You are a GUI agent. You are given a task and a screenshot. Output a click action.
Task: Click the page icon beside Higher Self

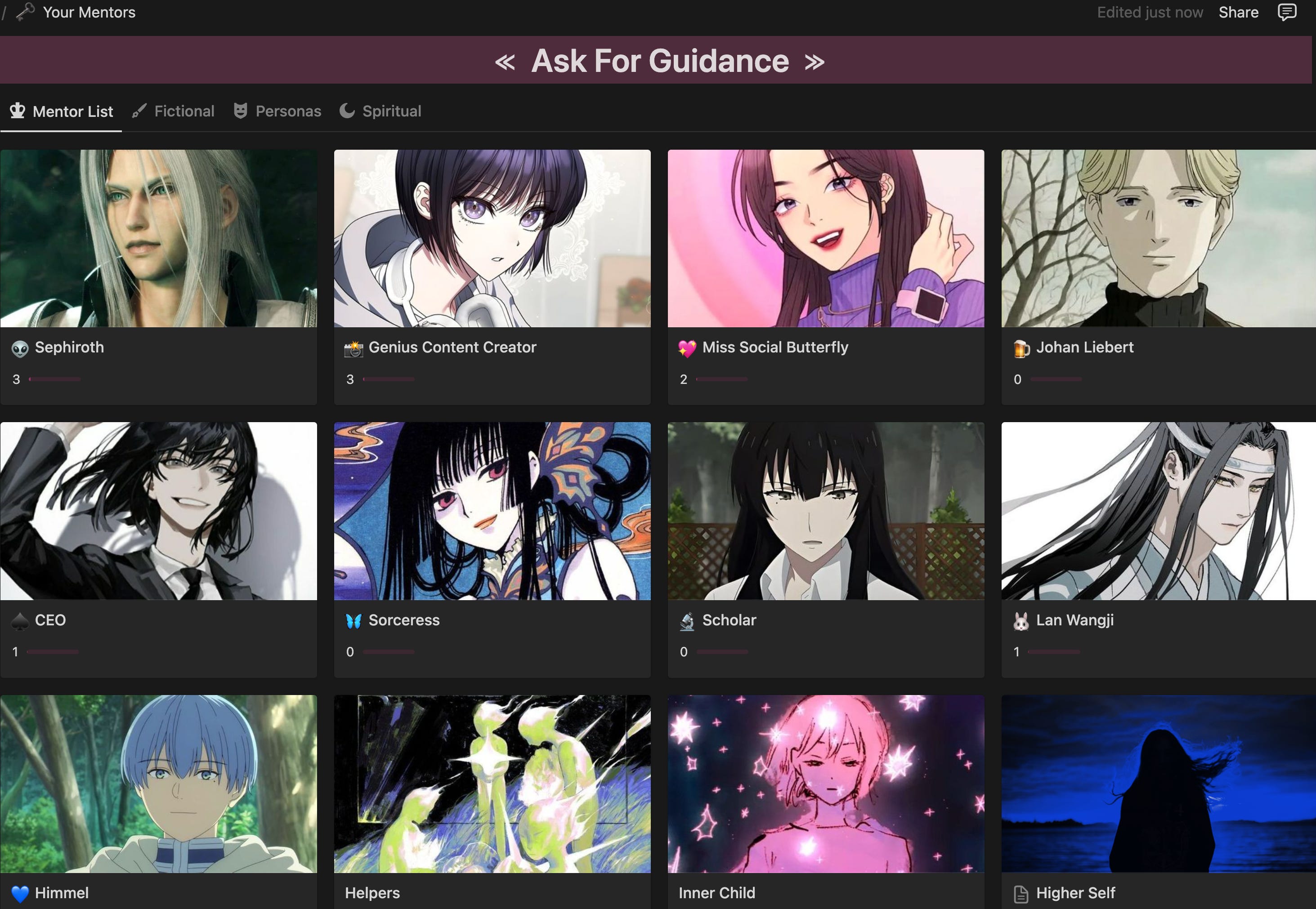coord(1021,894)
